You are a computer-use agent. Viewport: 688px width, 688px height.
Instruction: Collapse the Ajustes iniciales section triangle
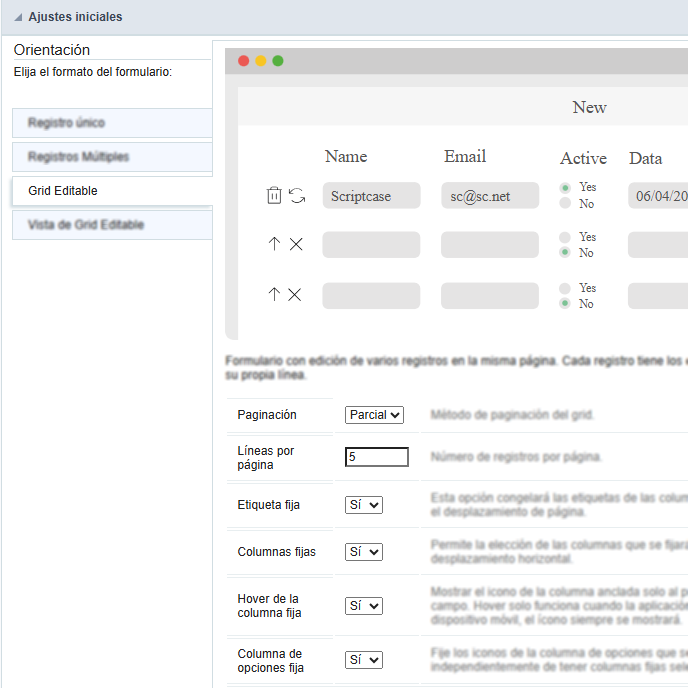pyautogui.click(x=18, y=17)
